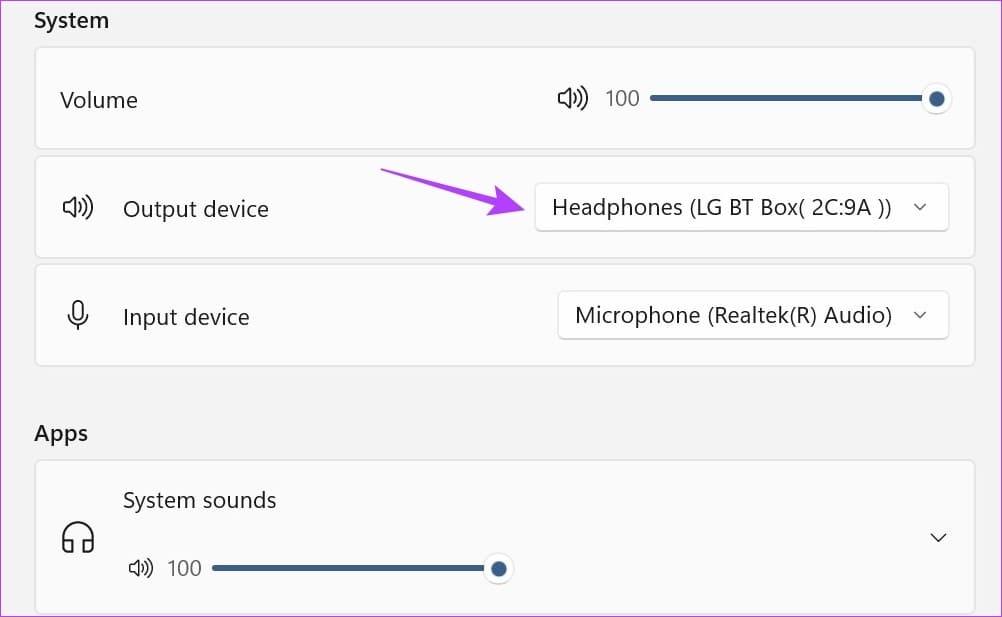The height and width of the screenshot is (617, 1002).
Task: Click the System section heading
Action: [x=71, y=20]
